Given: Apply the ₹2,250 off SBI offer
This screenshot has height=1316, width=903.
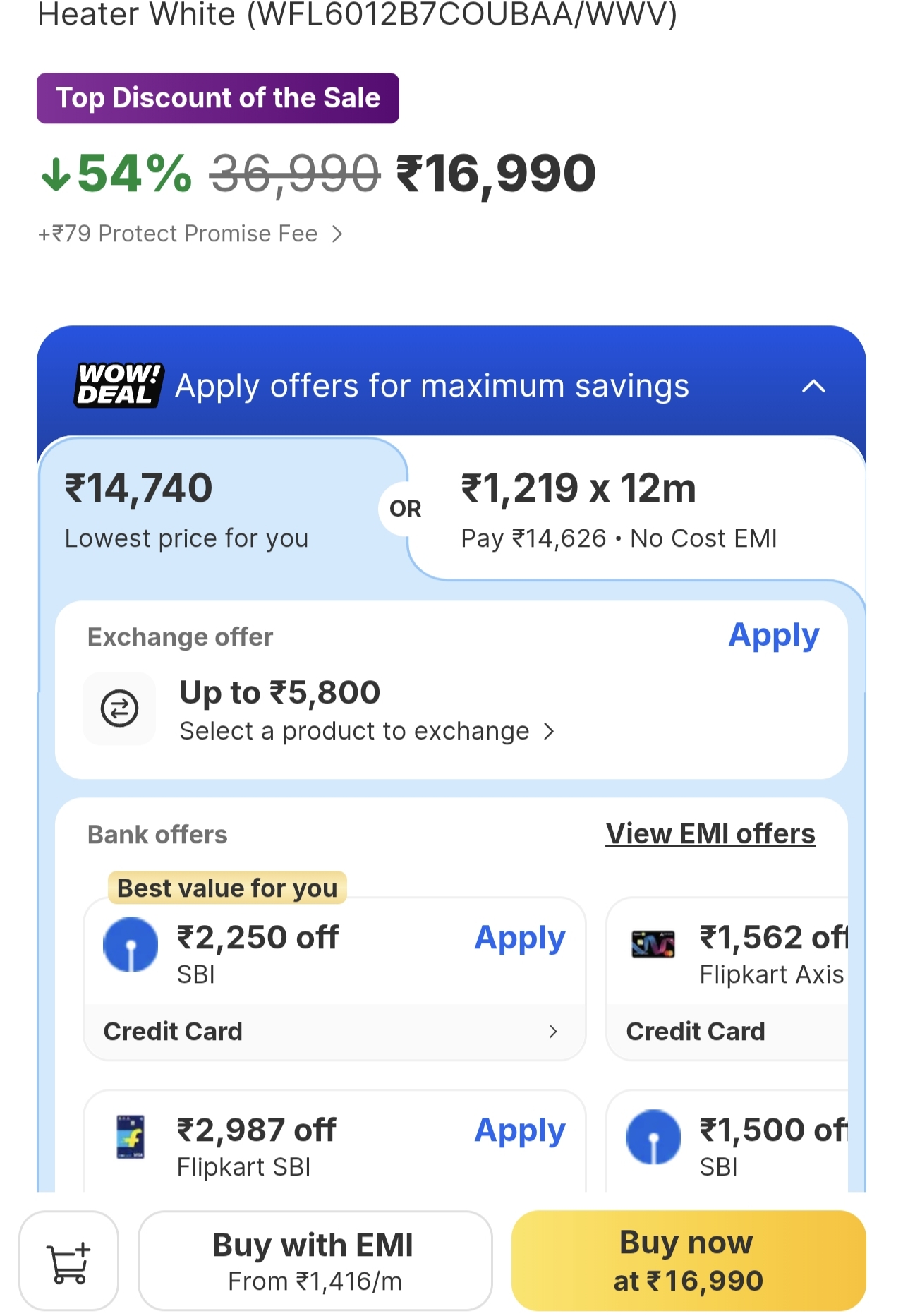Looking at the screenshot, I should [x=519, y=938].
